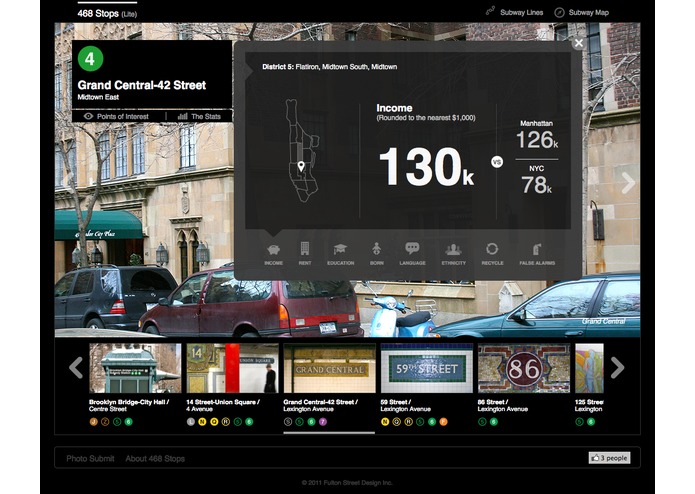View the False Alarms stat icon

pyautogui.click(x=537, y=249)
